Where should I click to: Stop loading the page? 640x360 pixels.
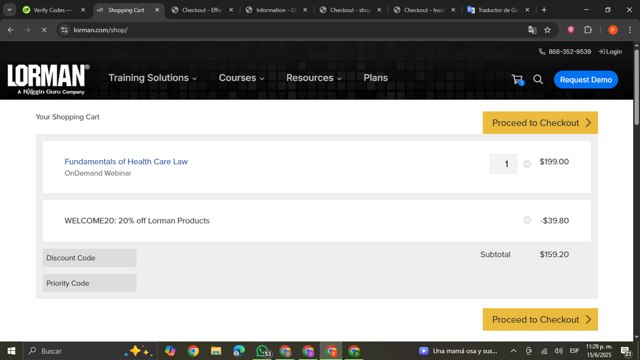[44, 30]
